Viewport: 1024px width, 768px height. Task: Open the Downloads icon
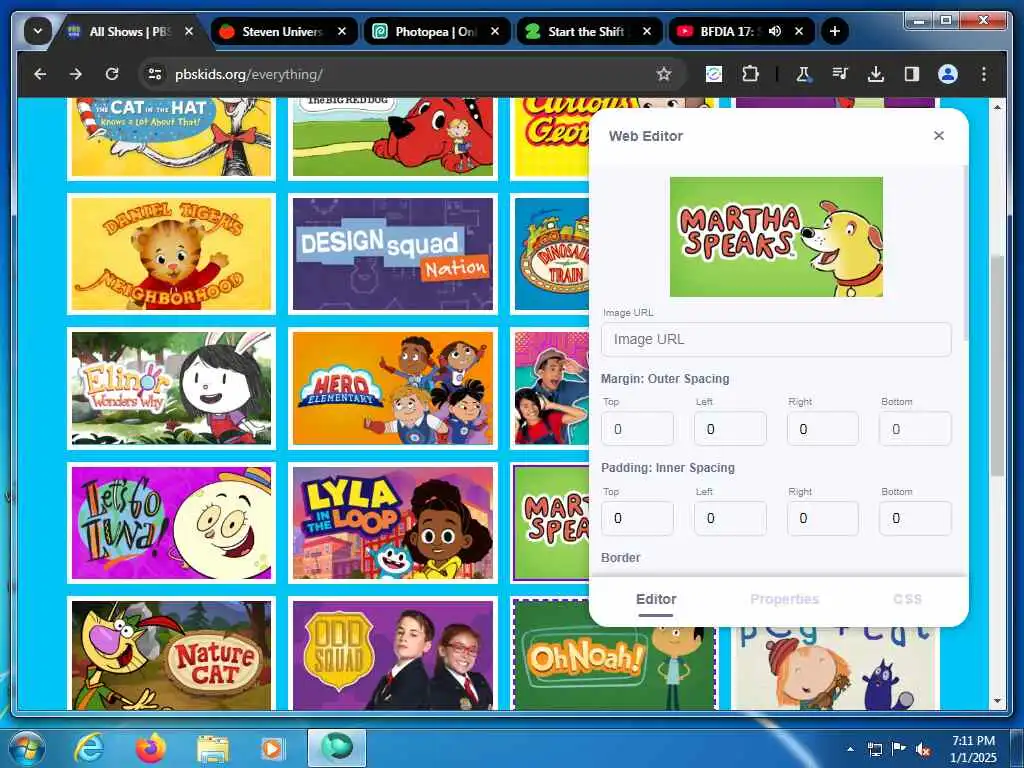pos(876,74)
